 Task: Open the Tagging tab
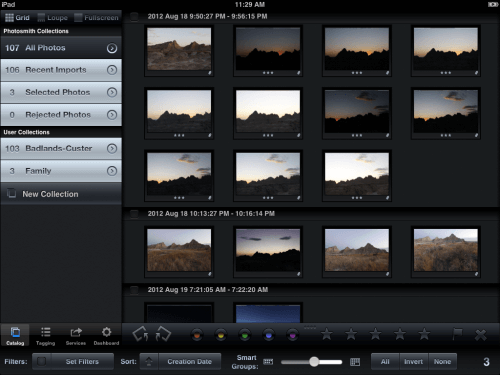(45, 336)
